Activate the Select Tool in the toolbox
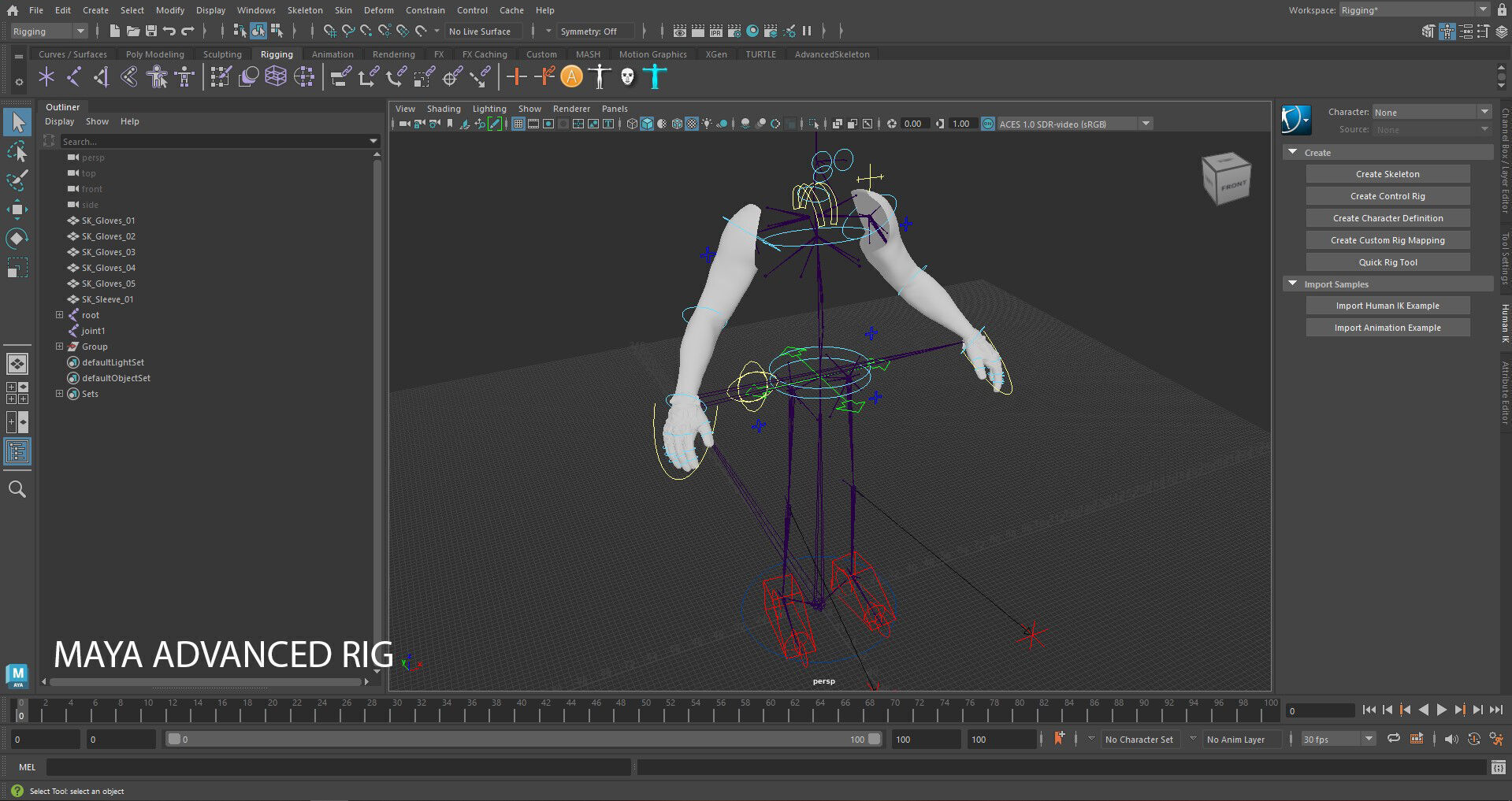Viewport: 1512px width, 801px height. pos(17,122)
